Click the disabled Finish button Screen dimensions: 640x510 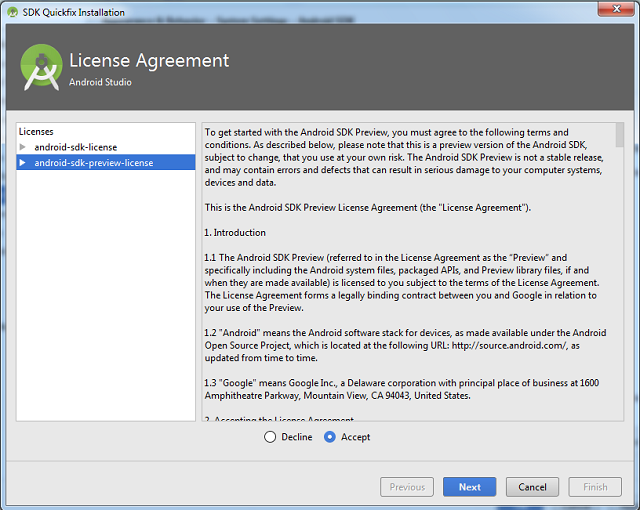595,487
